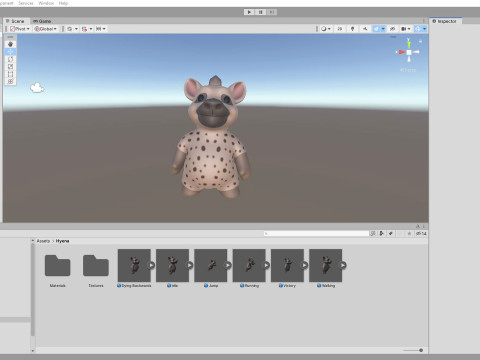Click Assets in the breadcrumb path

click(x=43, y=241)
